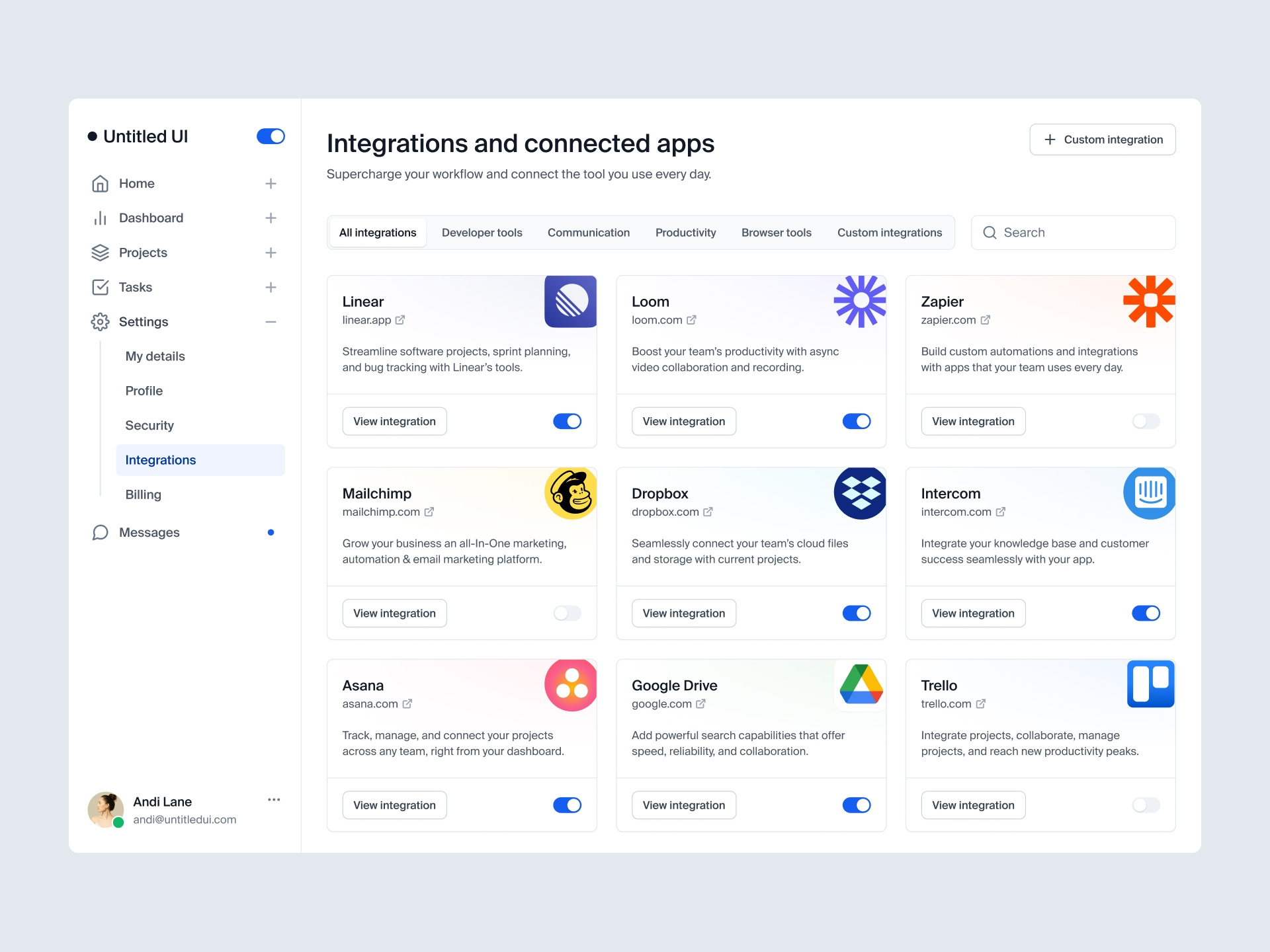Expand the Tasks menu with plus icon
Screen dimensions: 1270x952
(x=271, y=287)
